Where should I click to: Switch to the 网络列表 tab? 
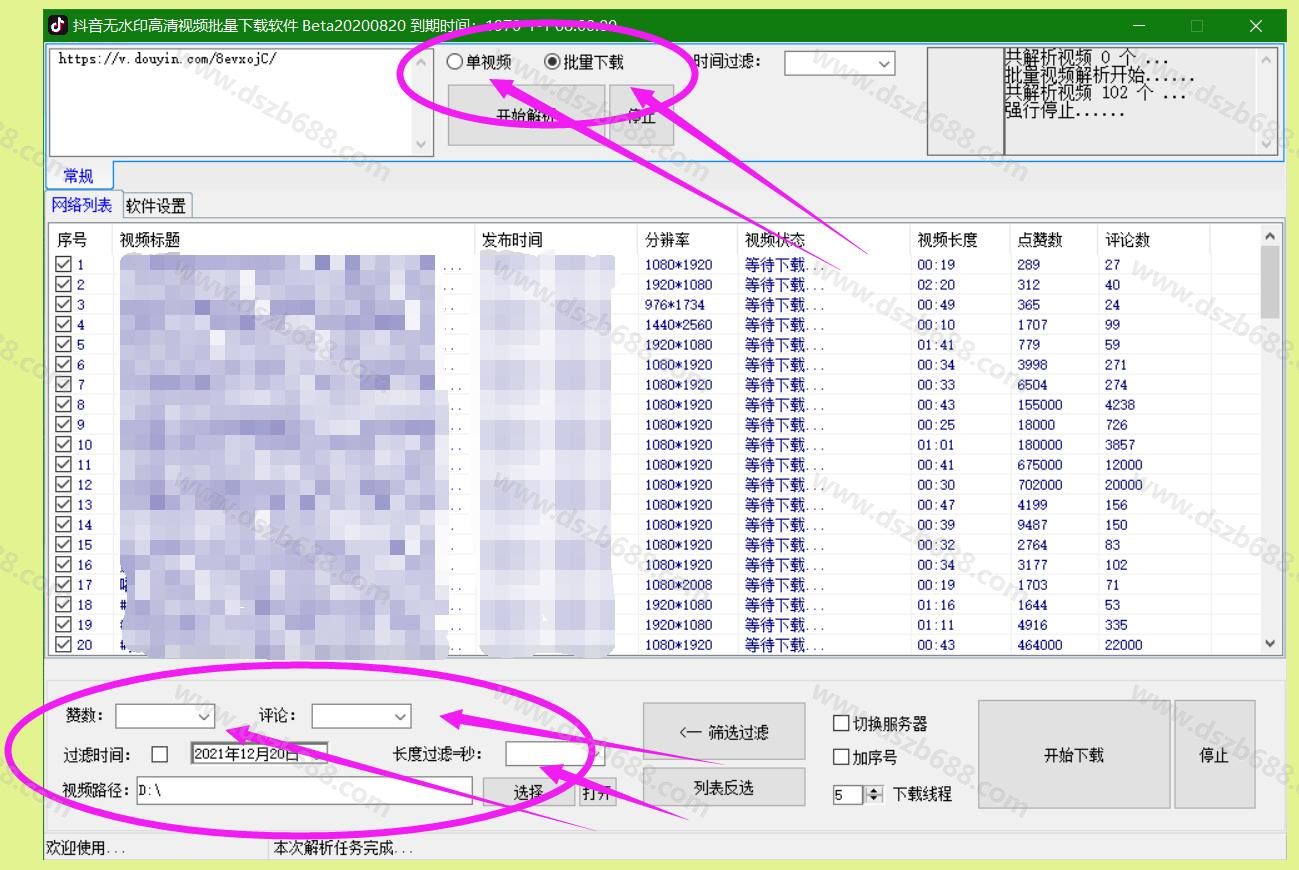tap(82, 205)
